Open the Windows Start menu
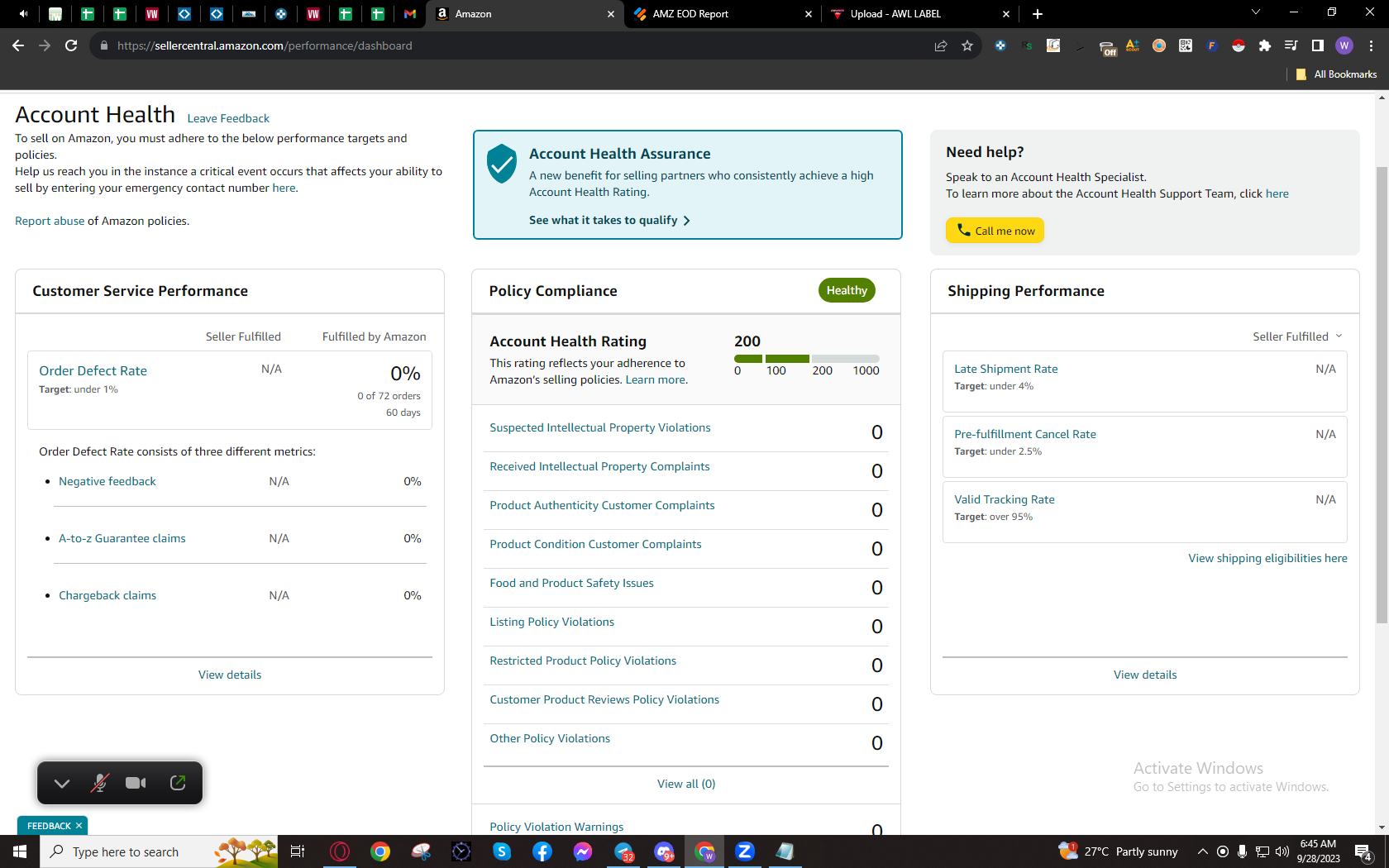 click(20, 851)
